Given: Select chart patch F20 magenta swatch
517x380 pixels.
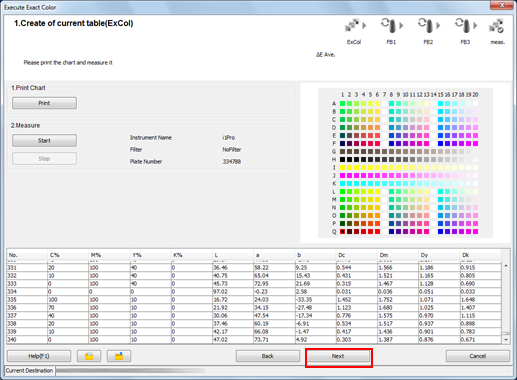Looking at the screenshot, I should tap(475, 144).
